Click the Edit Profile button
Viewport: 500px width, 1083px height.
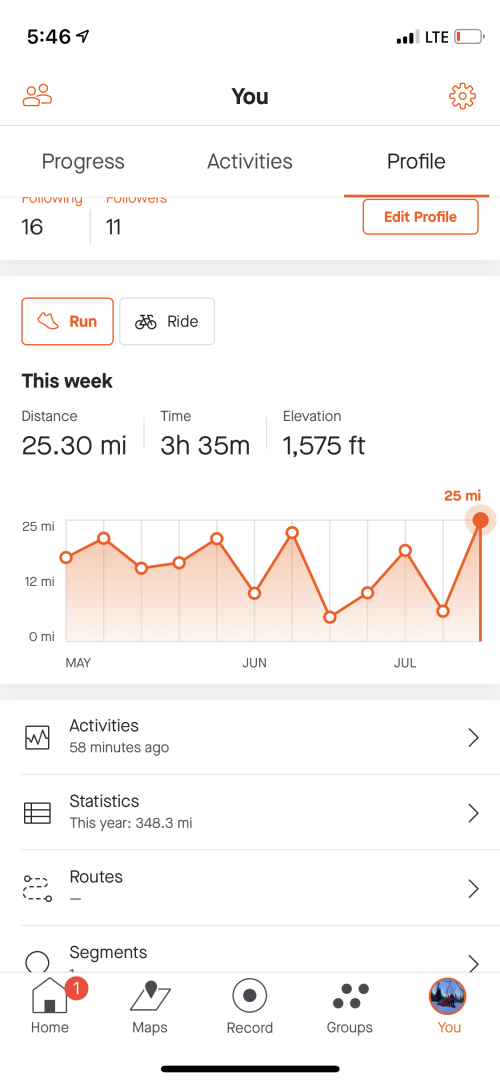[x=421, y=217]
